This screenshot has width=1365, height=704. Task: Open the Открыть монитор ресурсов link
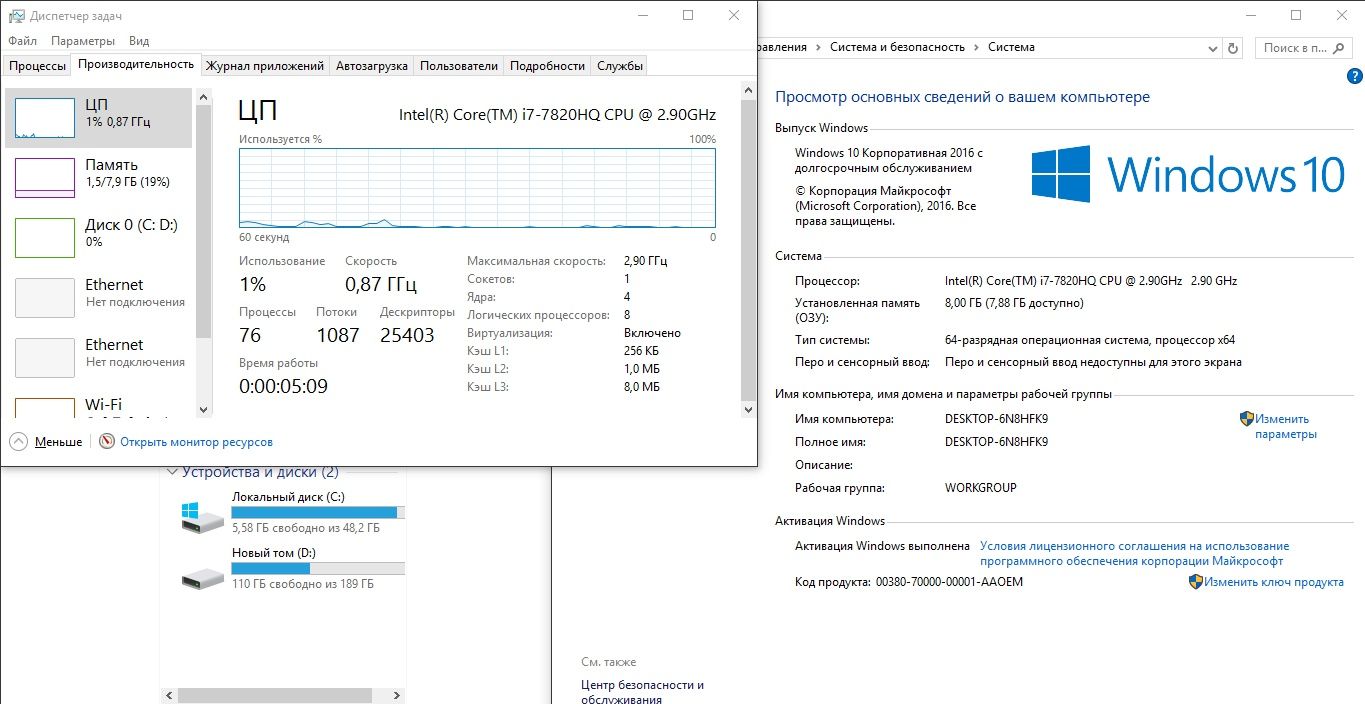click(196, 442)
